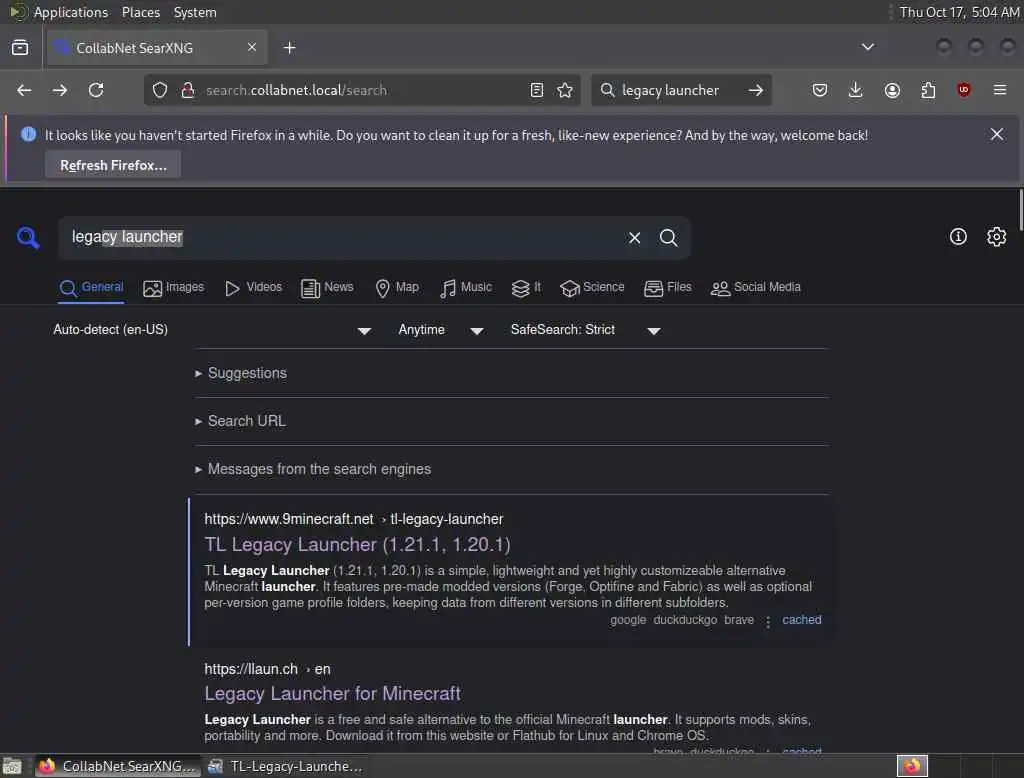The width and height of the screenshot is (1024, 778).
Task: Bookmark this page with the star icon
Action: tap(566, 90)
